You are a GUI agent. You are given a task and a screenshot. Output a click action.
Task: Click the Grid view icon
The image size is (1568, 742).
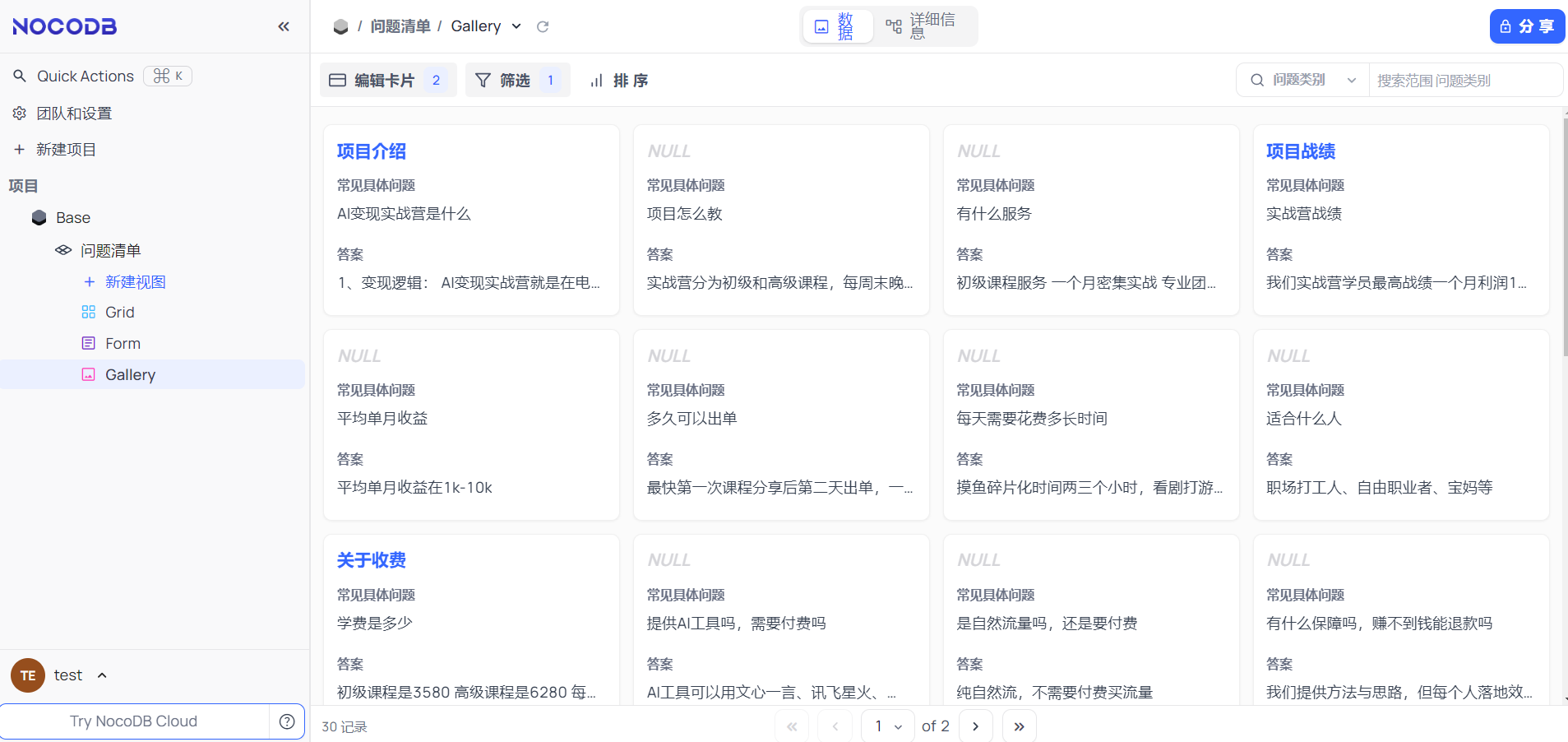pyautogui.click(x=89, y=313)
